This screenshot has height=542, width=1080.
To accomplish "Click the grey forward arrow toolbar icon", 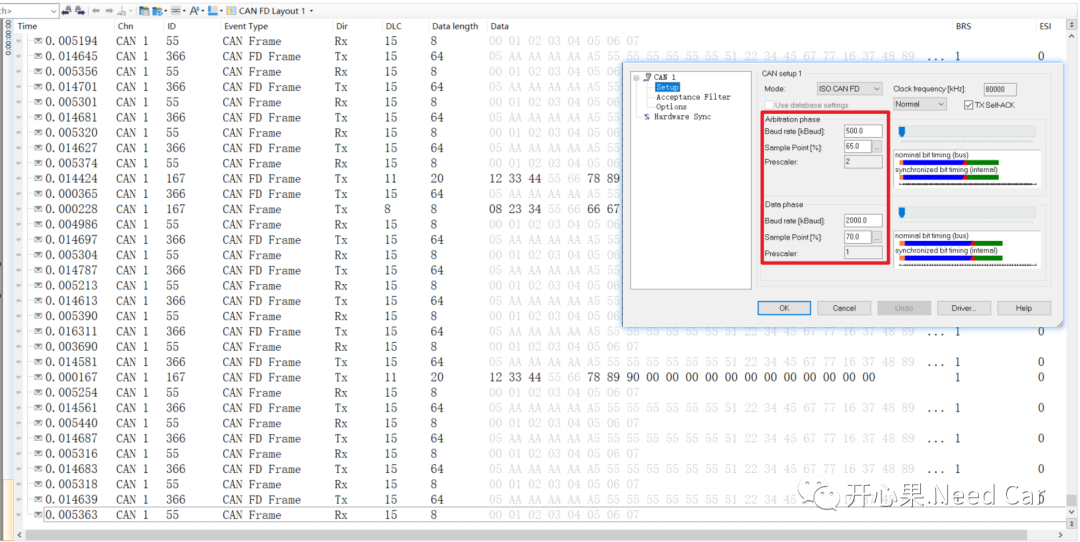I will [109, 10].
